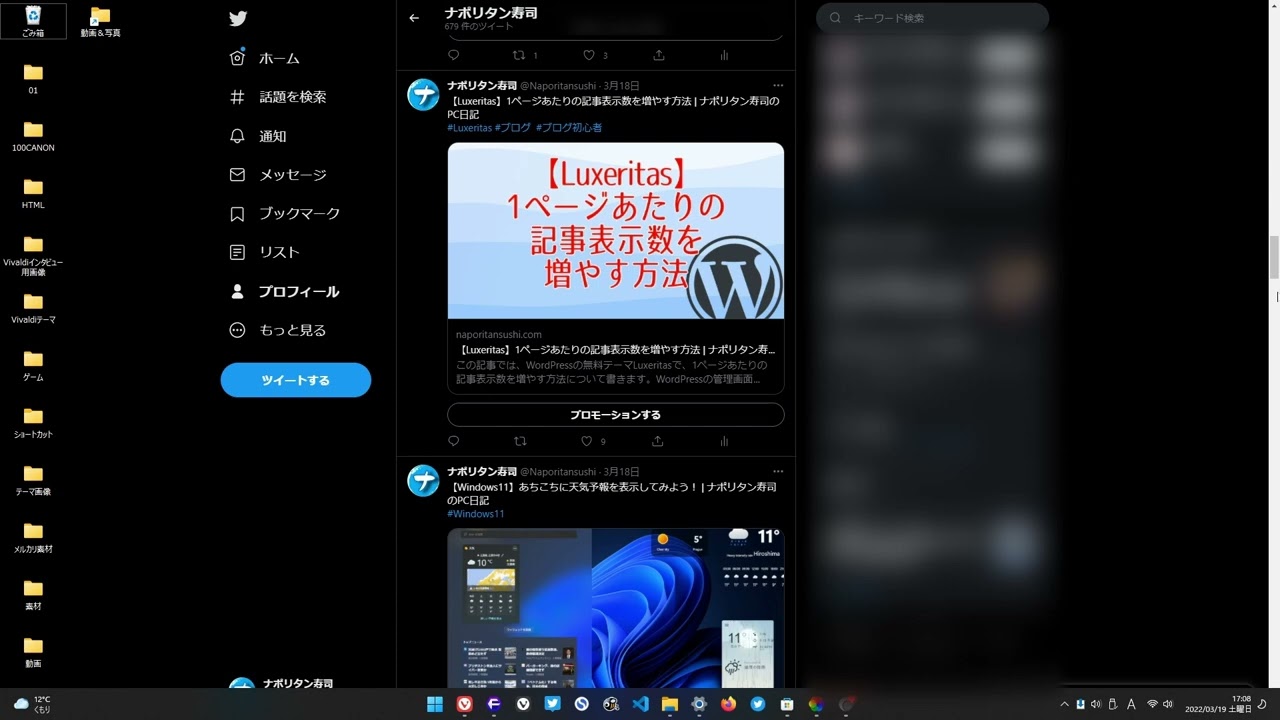1280x720 pixels.
Task: Open 通知 notifications
Action: [258, 136]
